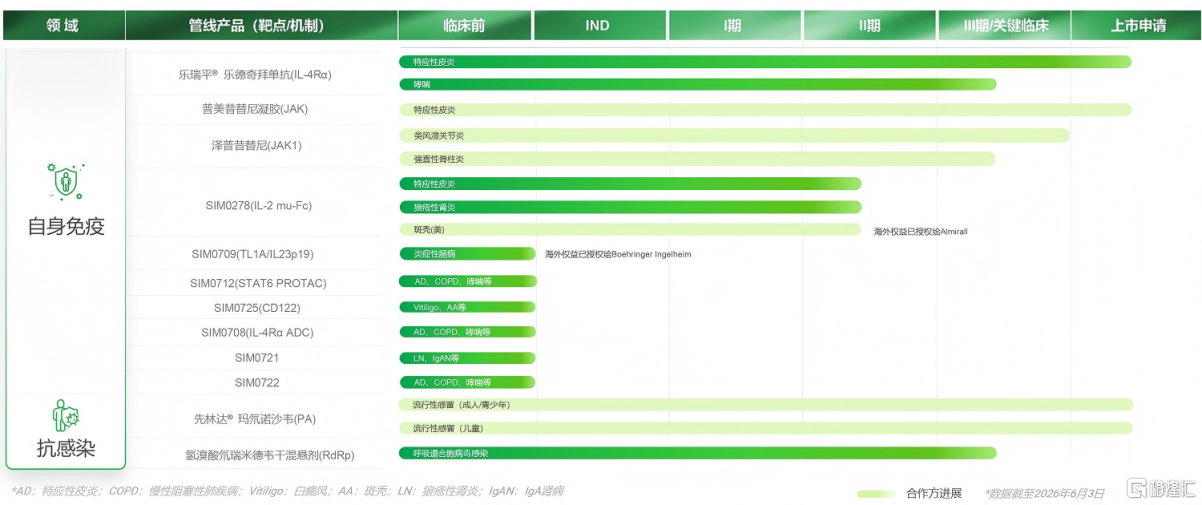Screen dimensions: 1202x505
Task: Select the 领域 column header
Action: (63, 26)
